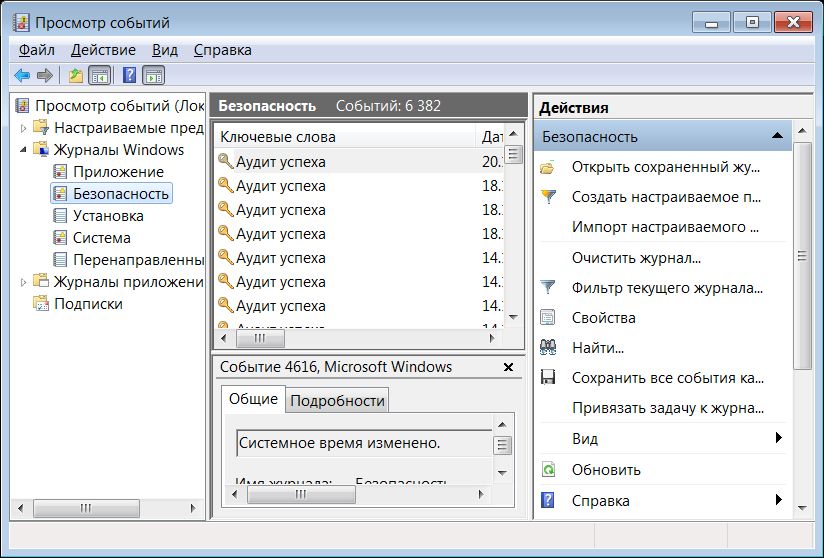Screen dimensions: 824x558
Task: Click the open saved log folder icon
Action: pos(548,168)
